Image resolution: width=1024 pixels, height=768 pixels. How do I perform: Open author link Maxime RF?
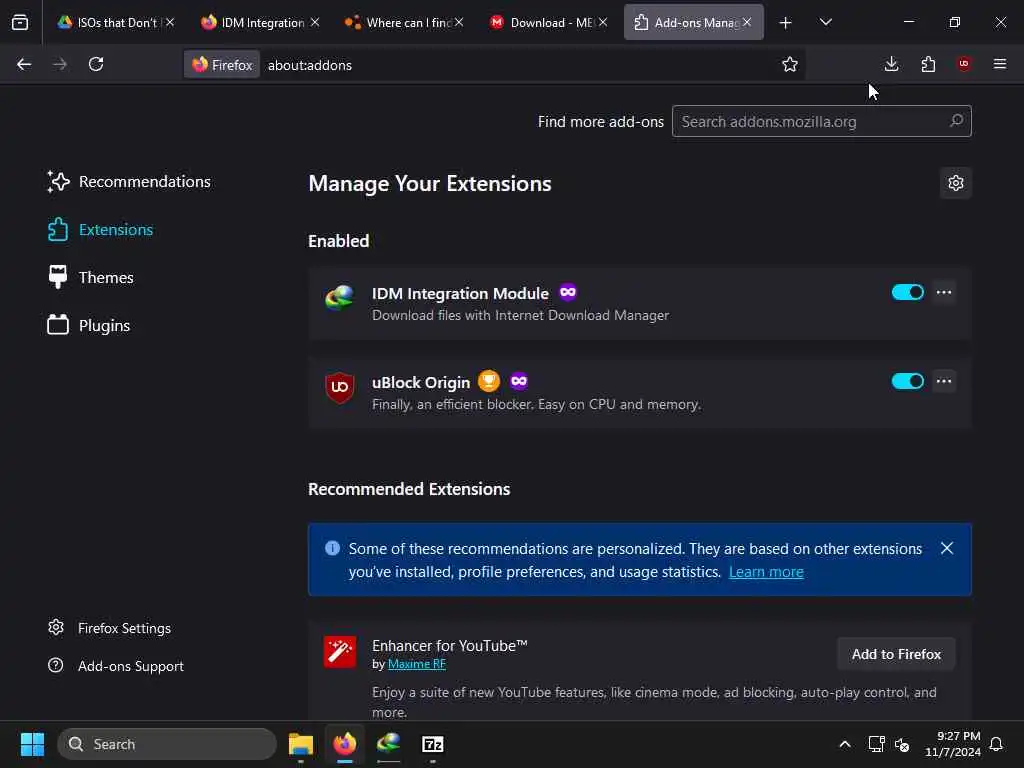click(417, 664)
